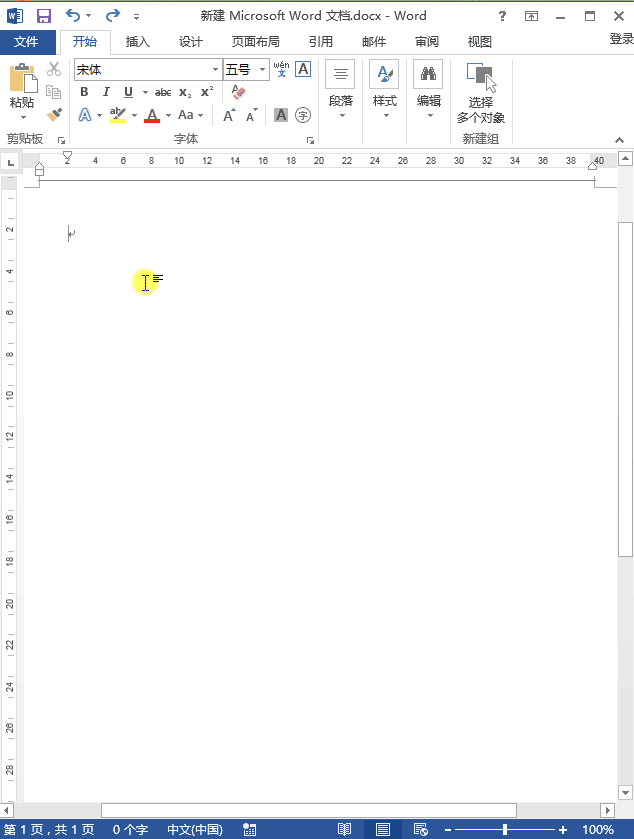Open the undo history dropdown arrow

(x=88, y=16)
